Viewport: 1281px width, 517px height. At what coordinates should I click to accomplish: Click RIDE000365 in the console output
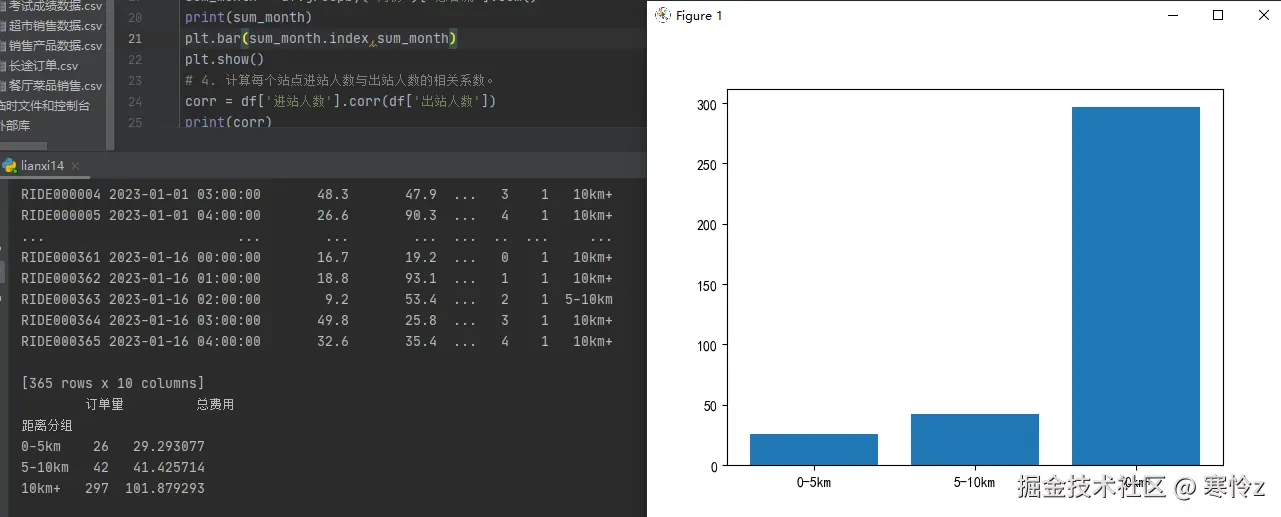[61, 341]
